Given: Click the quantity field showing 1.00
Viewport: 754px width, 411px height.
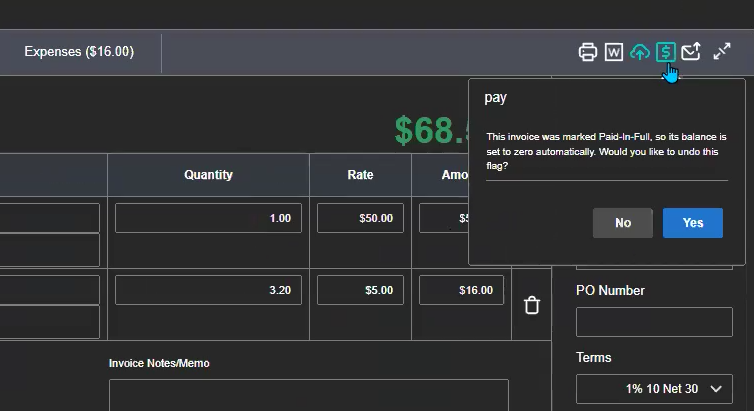Looking at the screenshot, I should click(208, 218).
